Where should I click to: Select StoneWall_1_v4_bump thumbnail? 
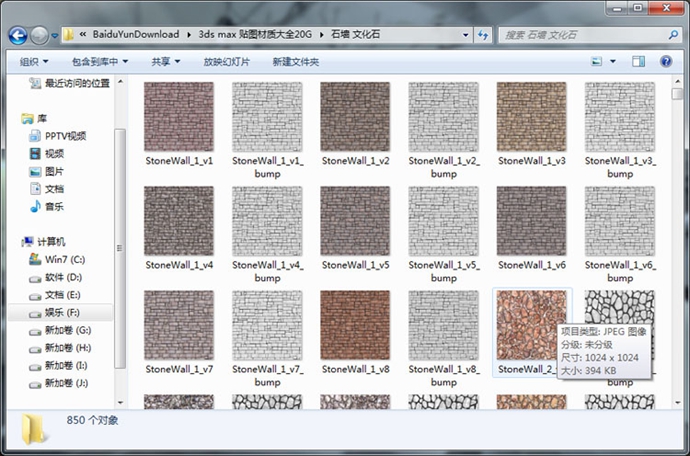267,221
